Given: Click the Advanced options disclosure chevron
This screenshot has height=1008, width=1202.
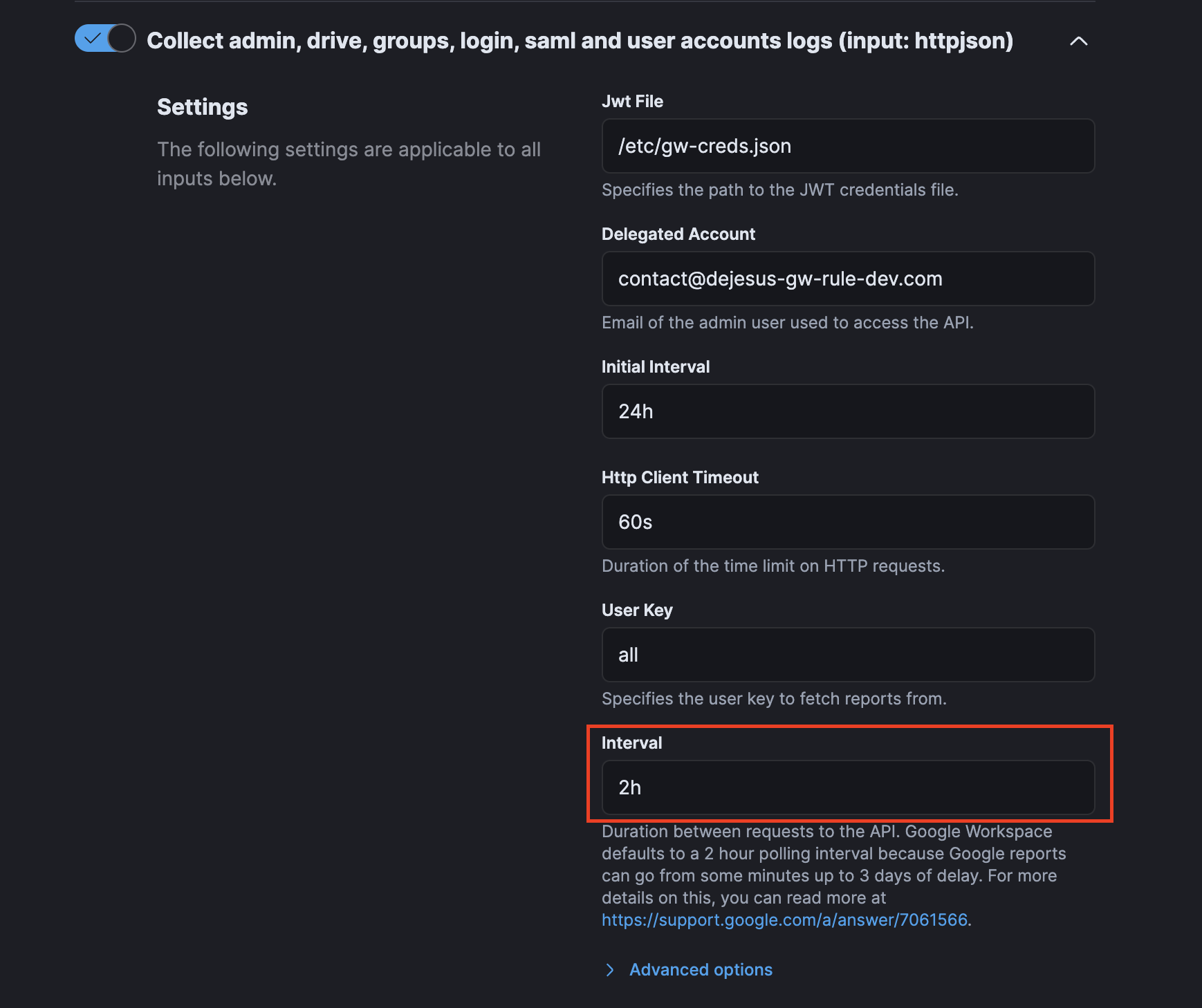Looking at the screenshot, I should [x=609, y=969].
